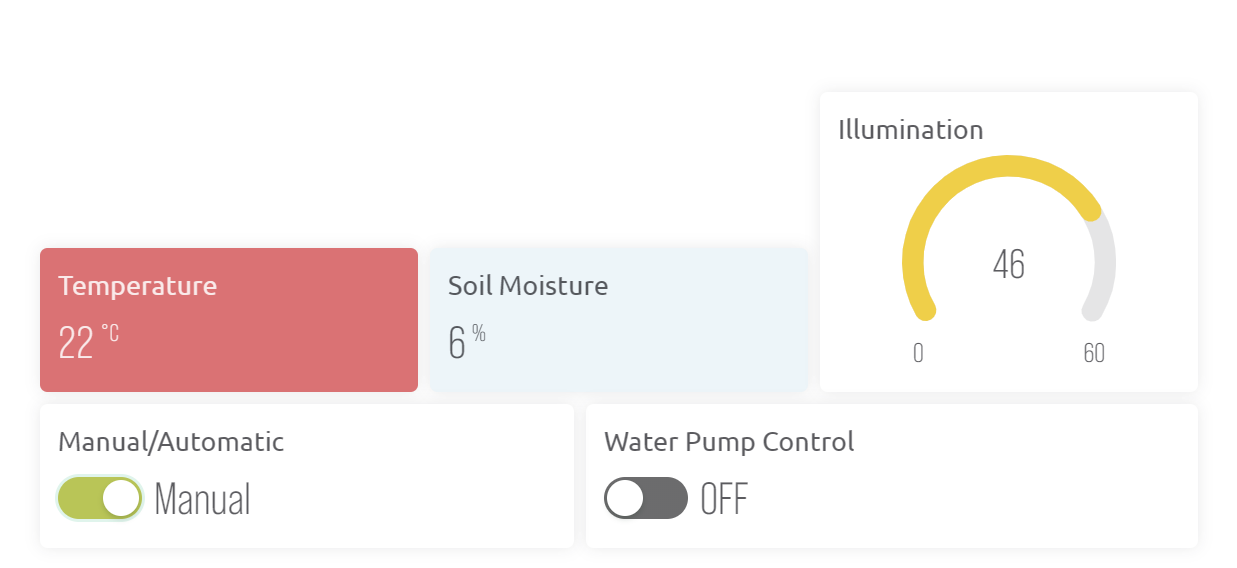
Task: Click the 46 value in the gauge
Action: (x=1009, y=264)
